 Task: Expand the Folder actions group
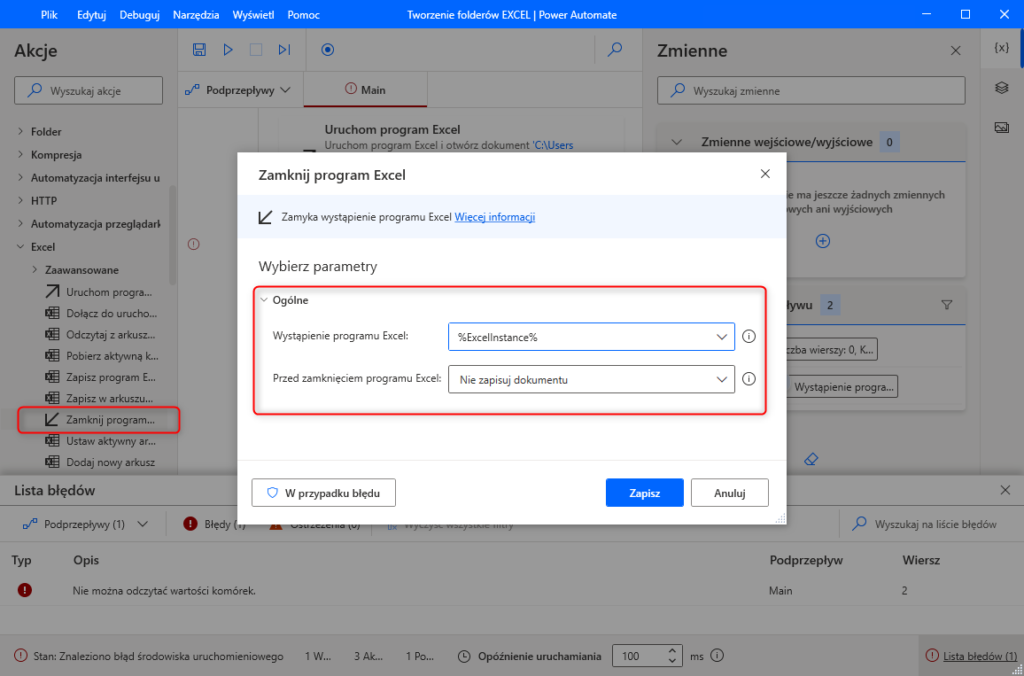tap(22, 131)
